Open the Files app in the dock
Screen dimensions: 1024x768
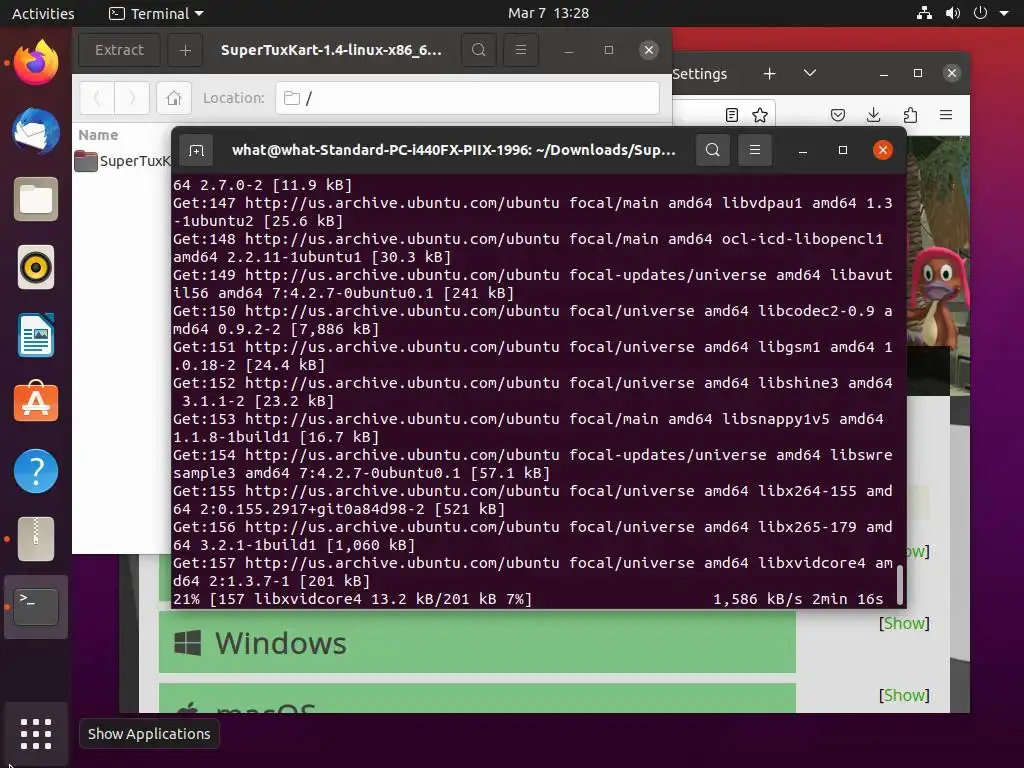point(36,199)
